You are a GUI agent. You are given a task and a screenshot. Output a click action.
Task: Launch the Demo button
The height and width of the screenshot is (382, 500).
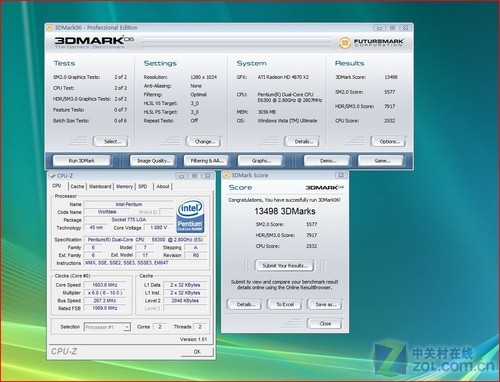327,161
